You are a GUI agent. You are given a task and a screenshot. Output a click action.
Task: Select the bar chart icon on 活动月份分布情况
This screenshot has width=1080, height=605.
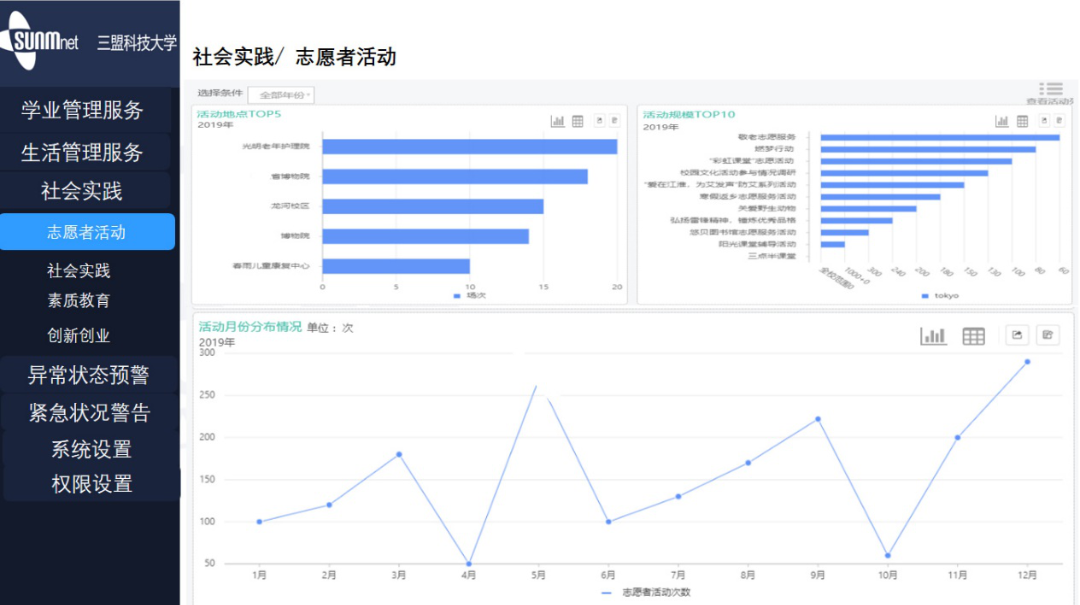(x=933, y=336)
